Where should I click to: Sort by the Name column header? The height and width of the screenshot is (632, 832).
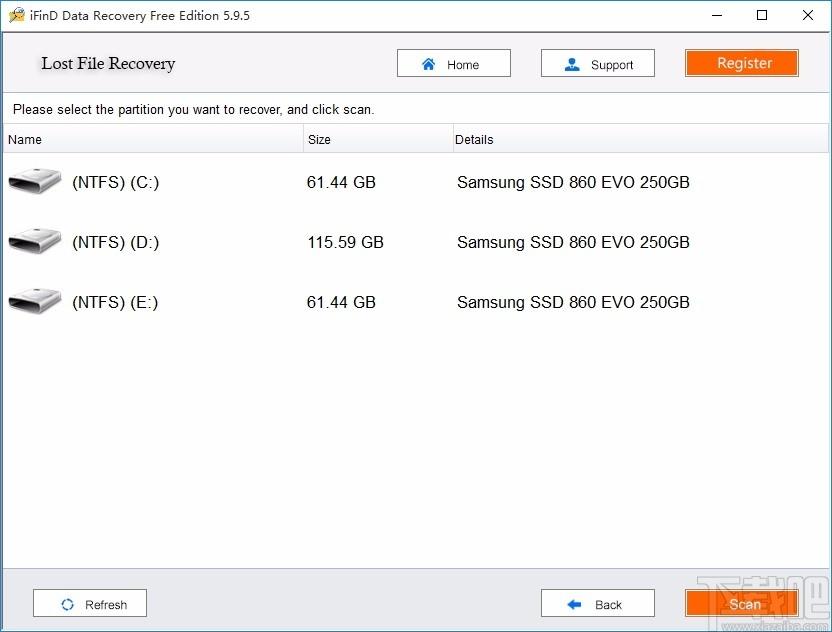[x=153, y=139]
